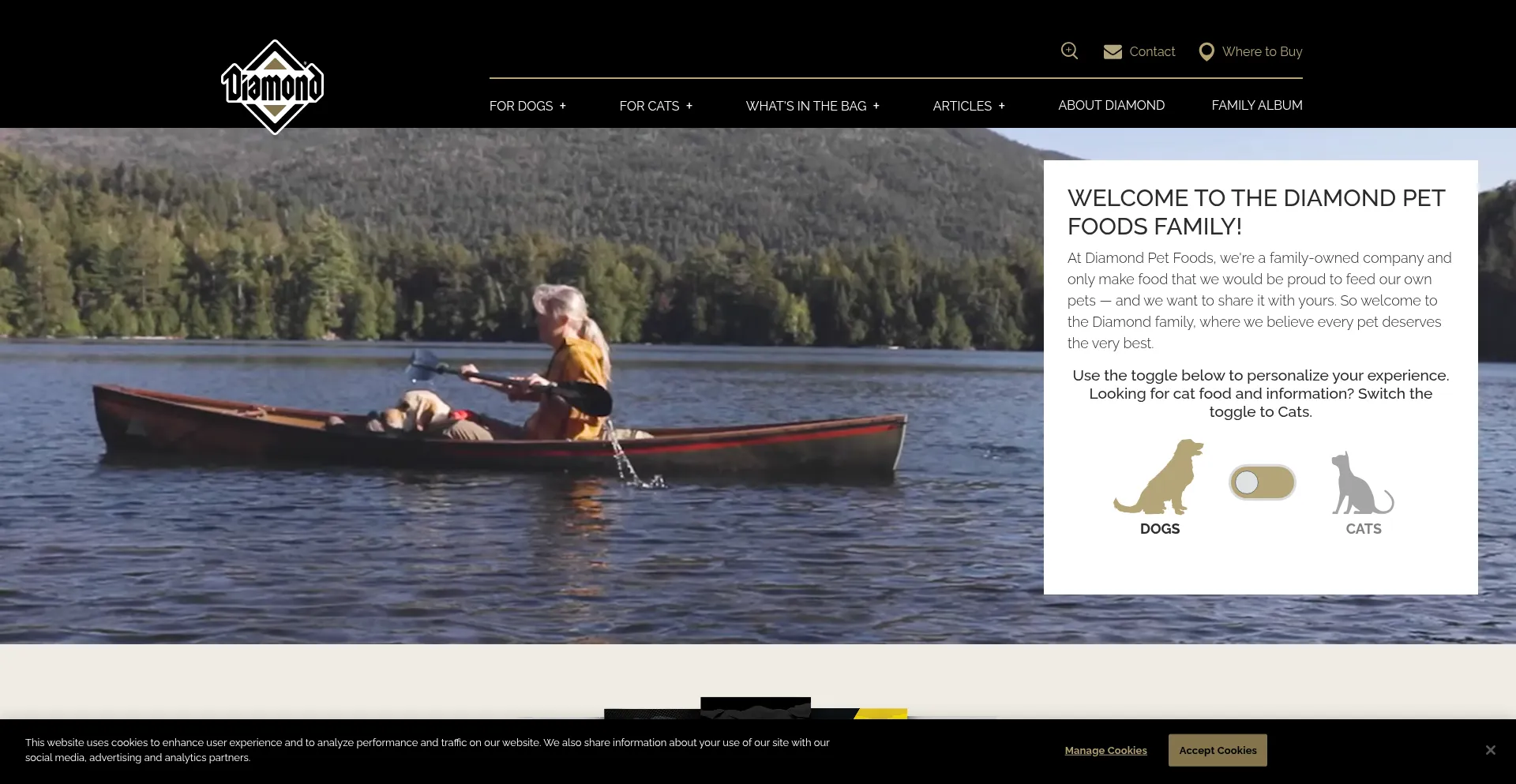The image size is (1516, 784).
Task: Open the ABOUT DIAMOND page
Action: point(1111,106)
